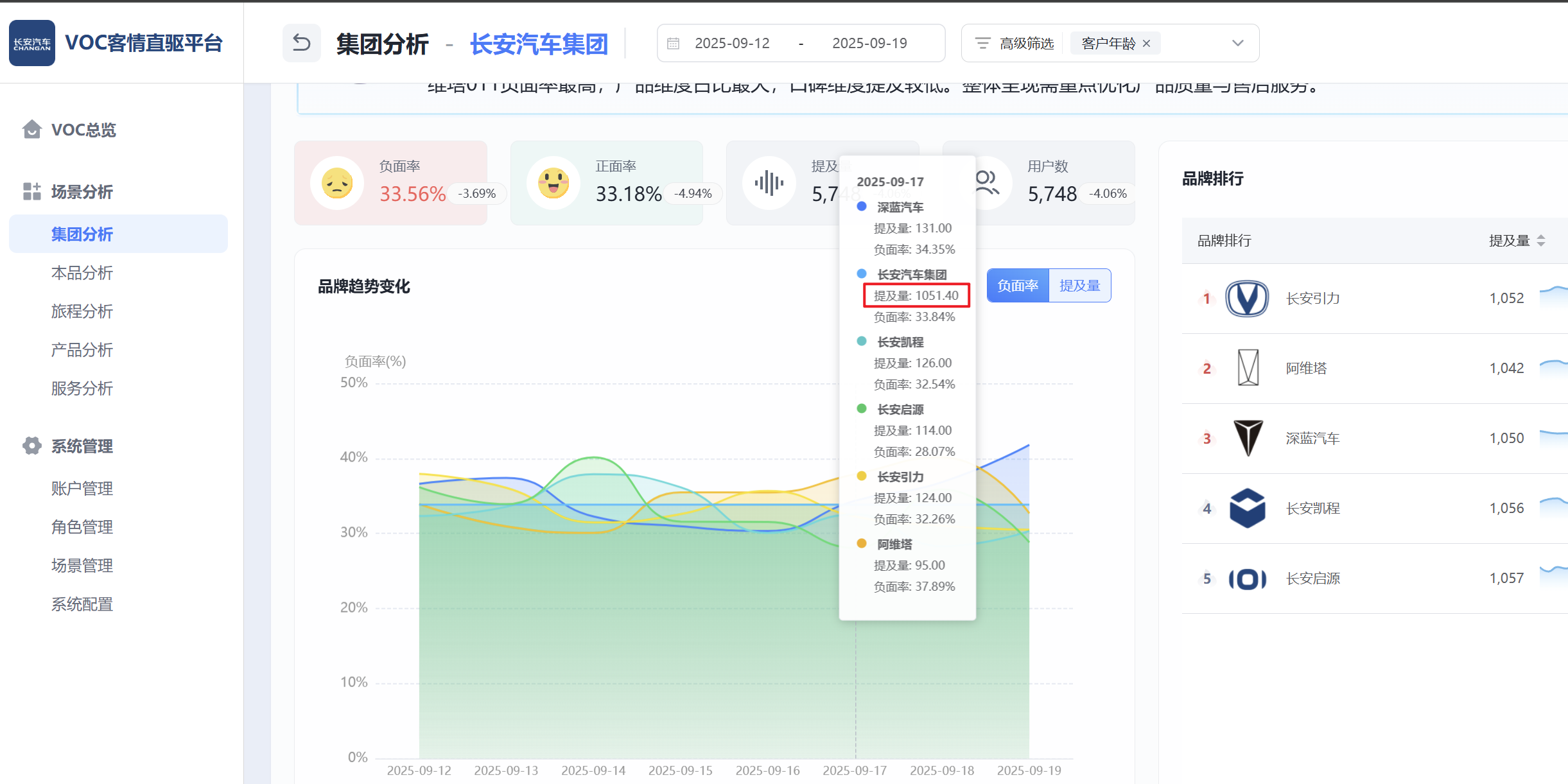
Task: Click the sound wave mentions icon
Action: 769,183
